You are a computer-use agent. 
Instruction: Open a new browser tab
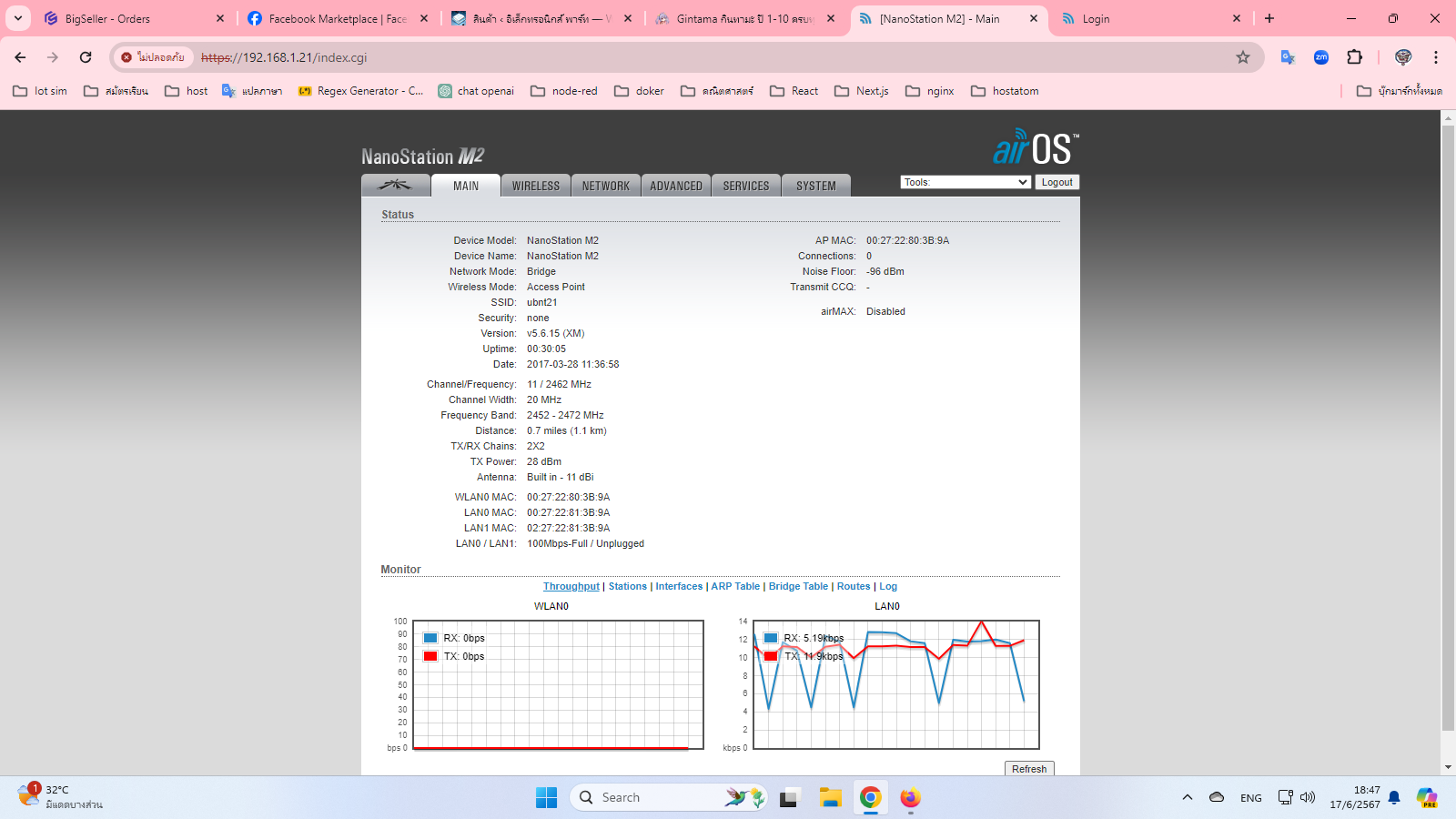click(1269, 18)
